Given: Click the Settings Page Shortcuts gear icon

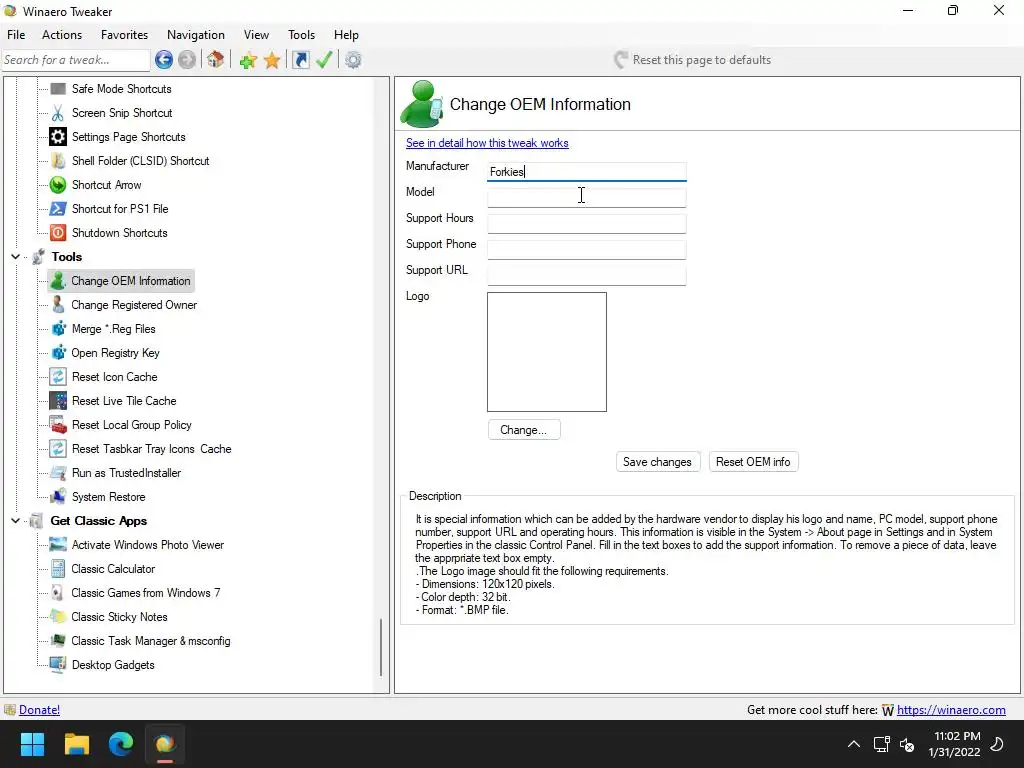Looking at the screenshot, I should tap(58, 136).
